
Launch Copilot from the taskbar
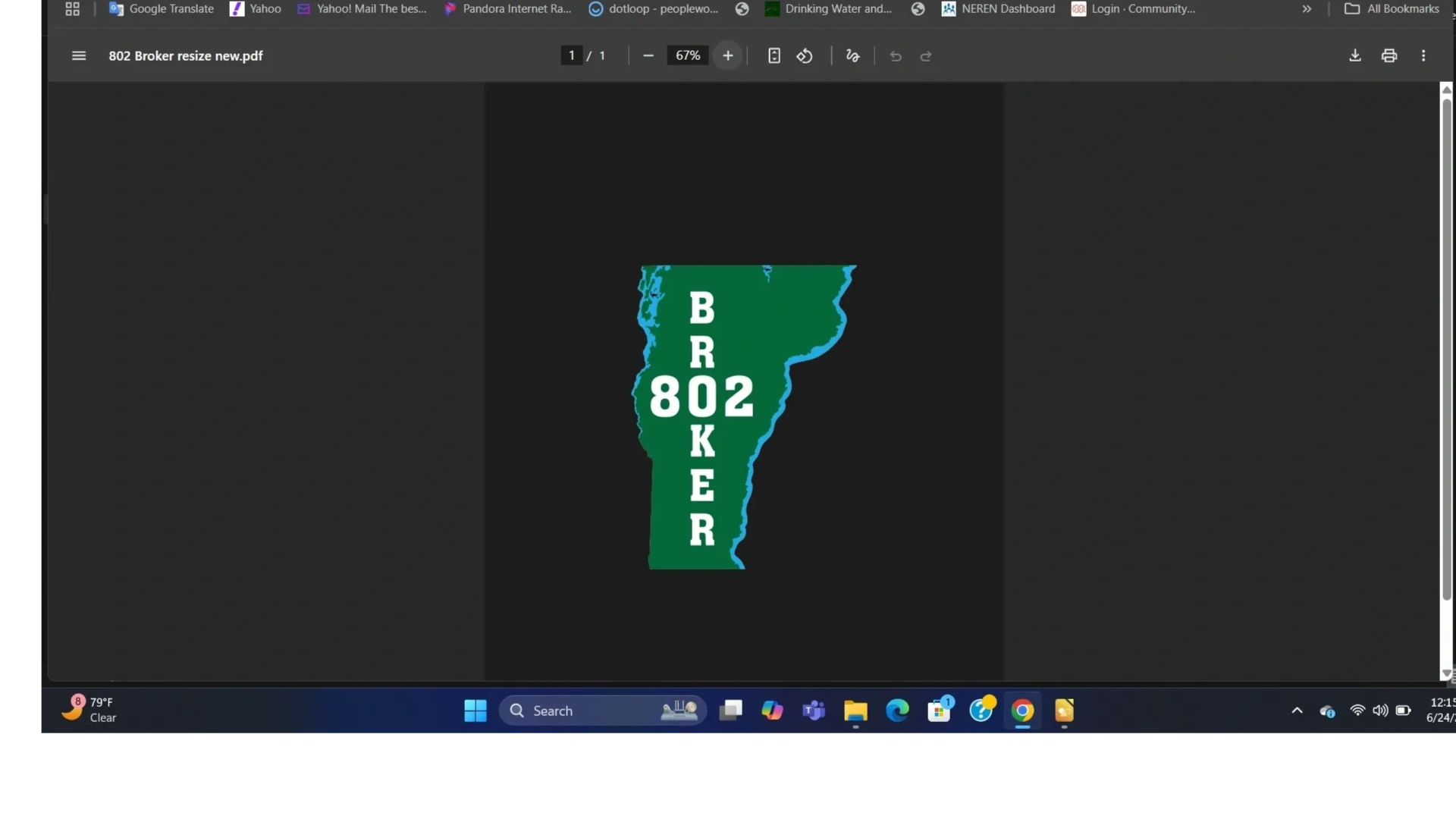tap(773, 711)
